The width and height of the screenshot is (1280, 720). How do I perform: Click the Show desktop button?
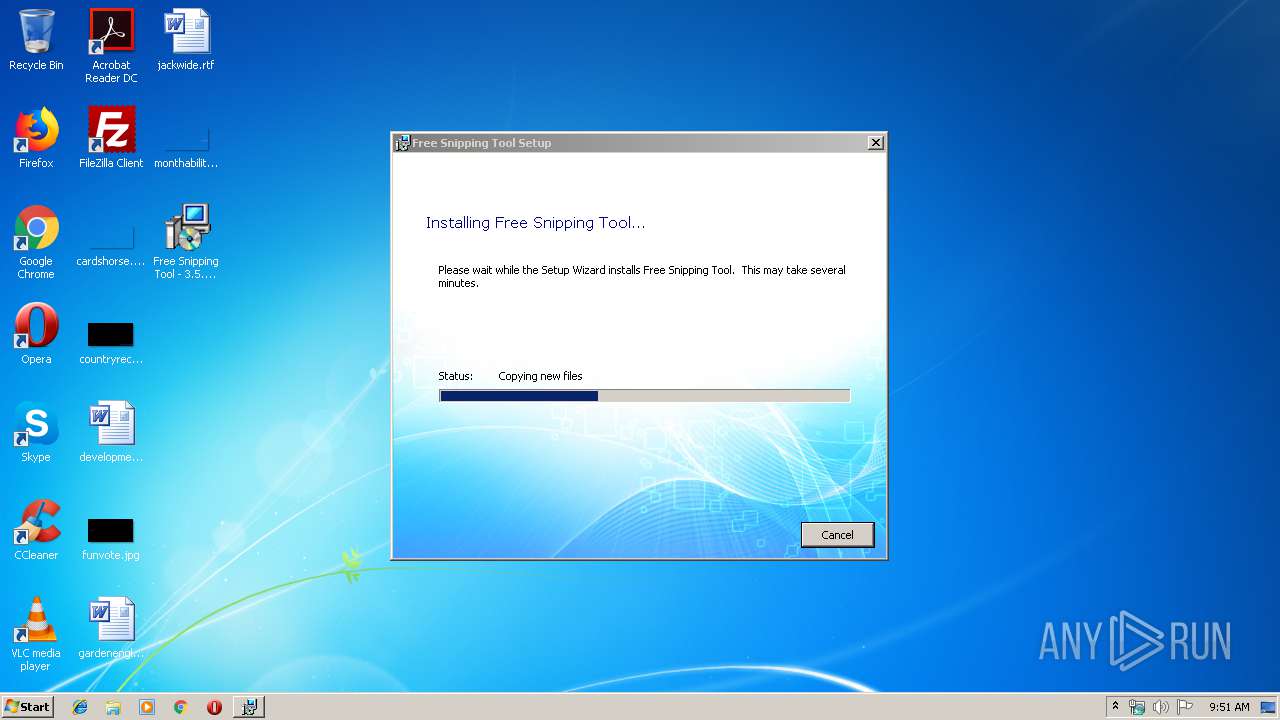(x=1268, y=707)
